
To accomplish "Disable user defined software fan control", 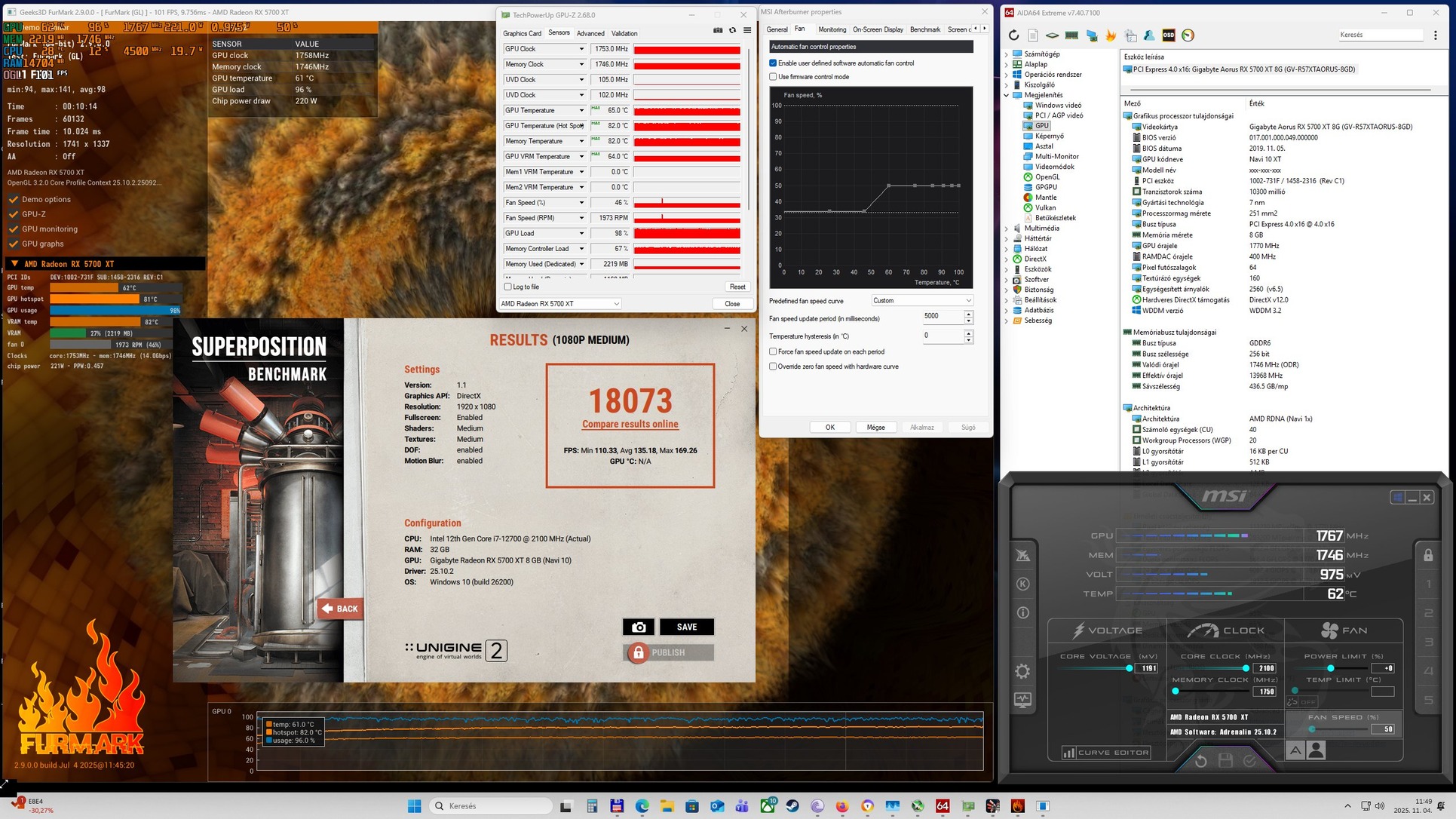I will 773,63.
